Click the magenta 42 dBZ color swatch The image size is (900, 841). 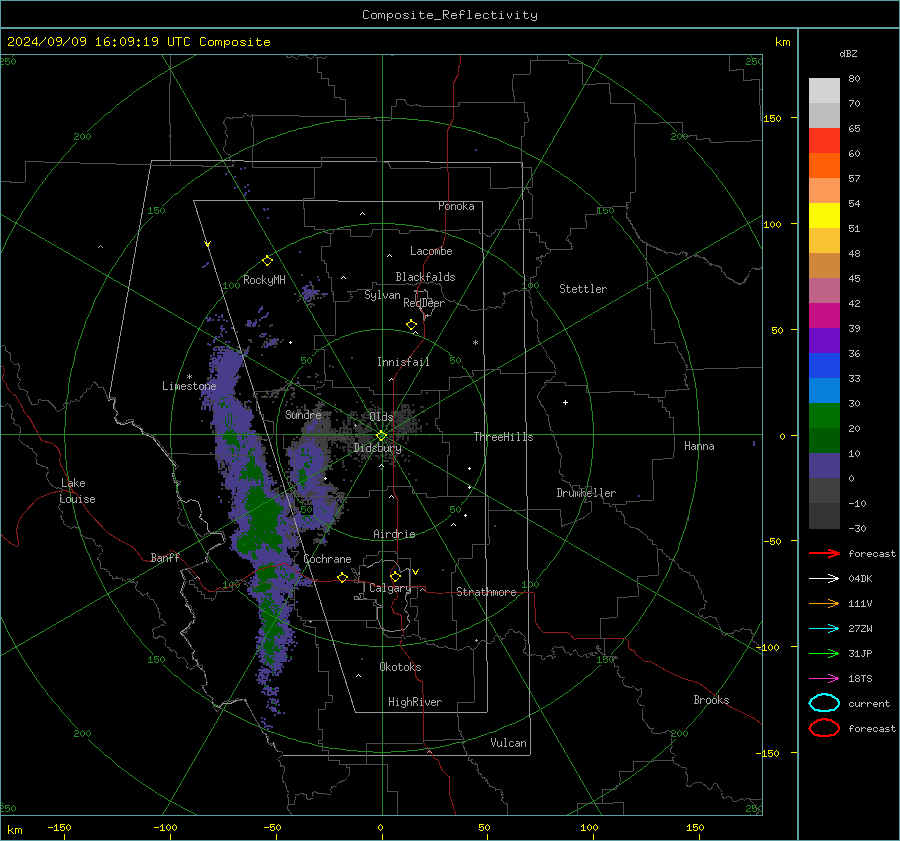tap(824, 315)
